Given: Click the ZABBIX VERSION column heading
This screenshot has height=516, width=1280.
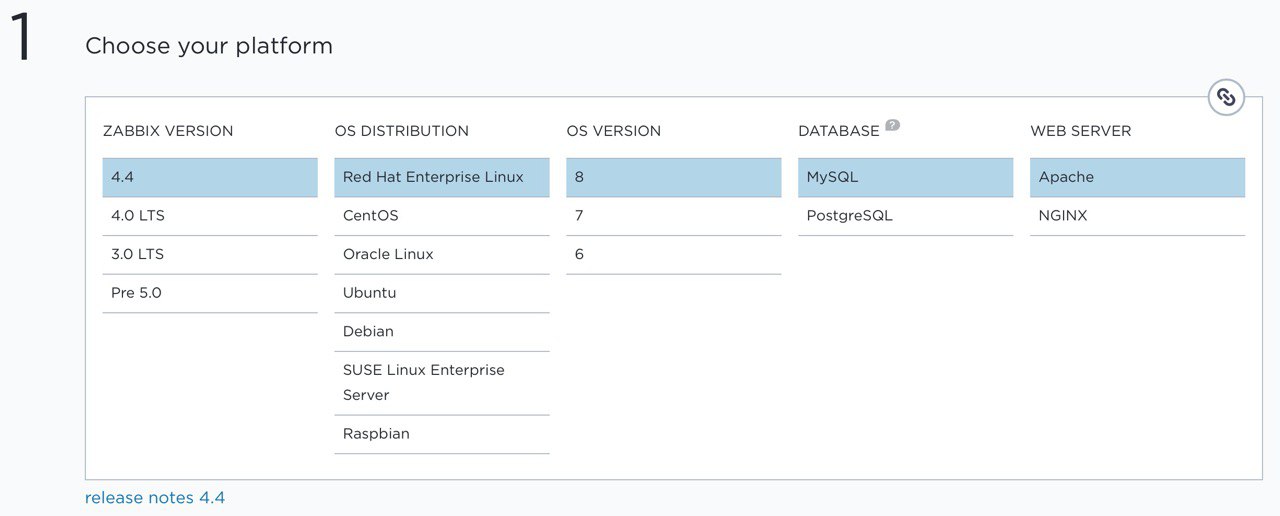Looking at the screenshot, I should 168,131.
